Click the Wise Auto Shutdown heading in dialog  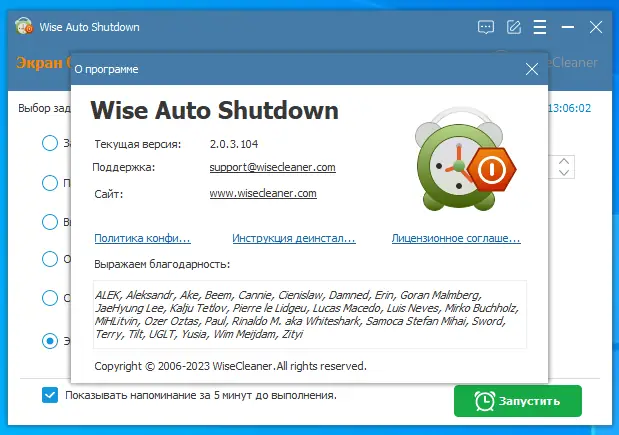[x=214, y=110]
